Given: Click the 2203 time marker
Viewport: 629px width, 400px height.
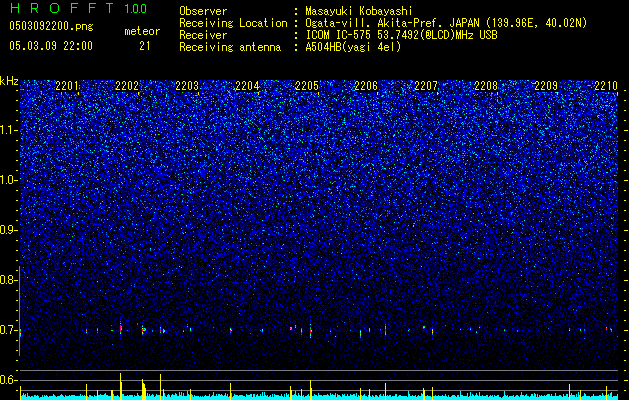Looking at the screenshot, I should (x=187, y=85).
